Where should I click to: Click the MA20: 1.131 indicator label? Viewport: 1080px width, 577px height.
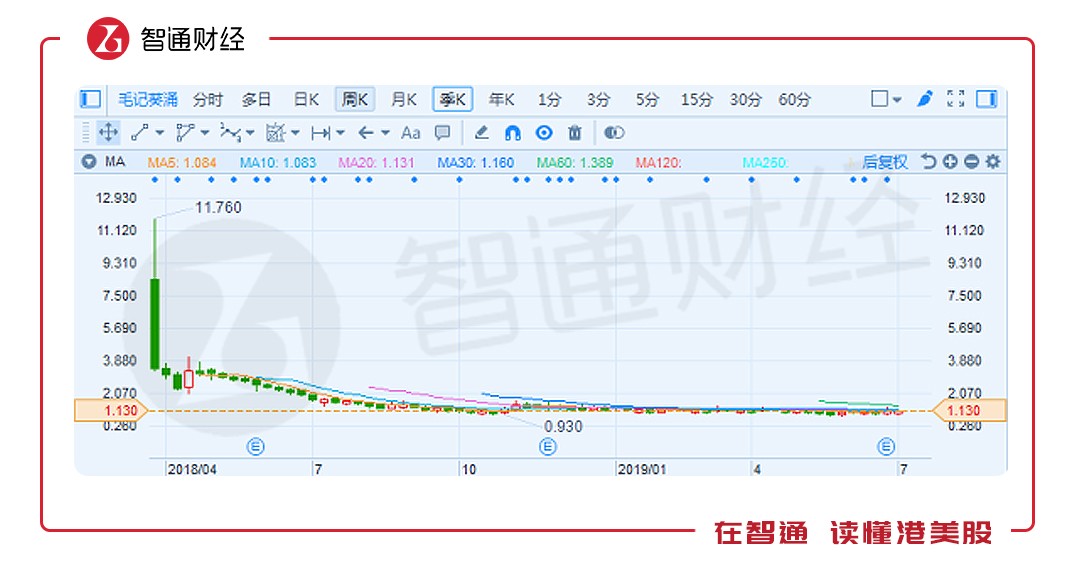tap(376, 162)
